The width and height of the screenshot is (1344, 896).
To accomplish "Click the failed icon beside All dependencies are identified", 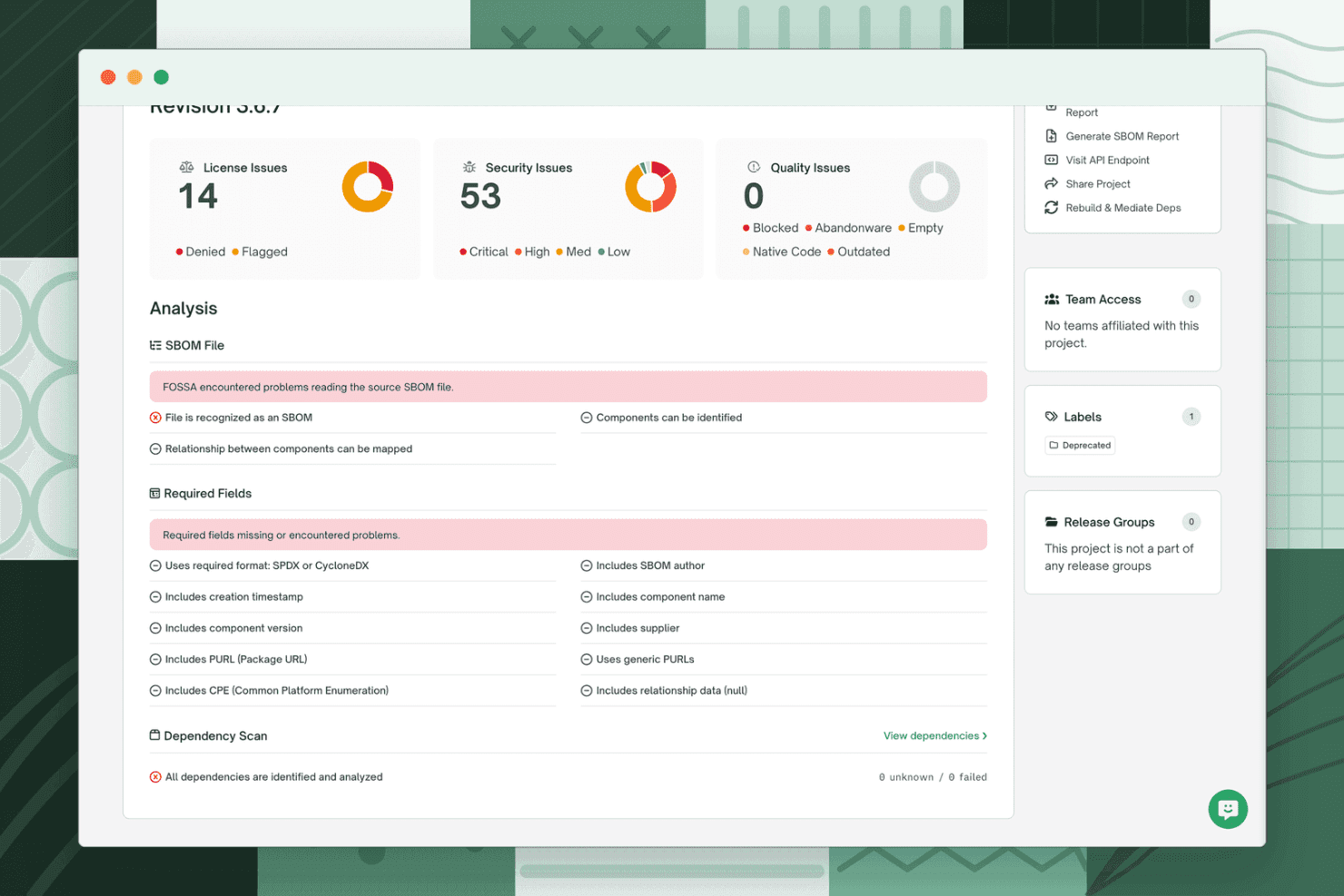I will (155, 777).
